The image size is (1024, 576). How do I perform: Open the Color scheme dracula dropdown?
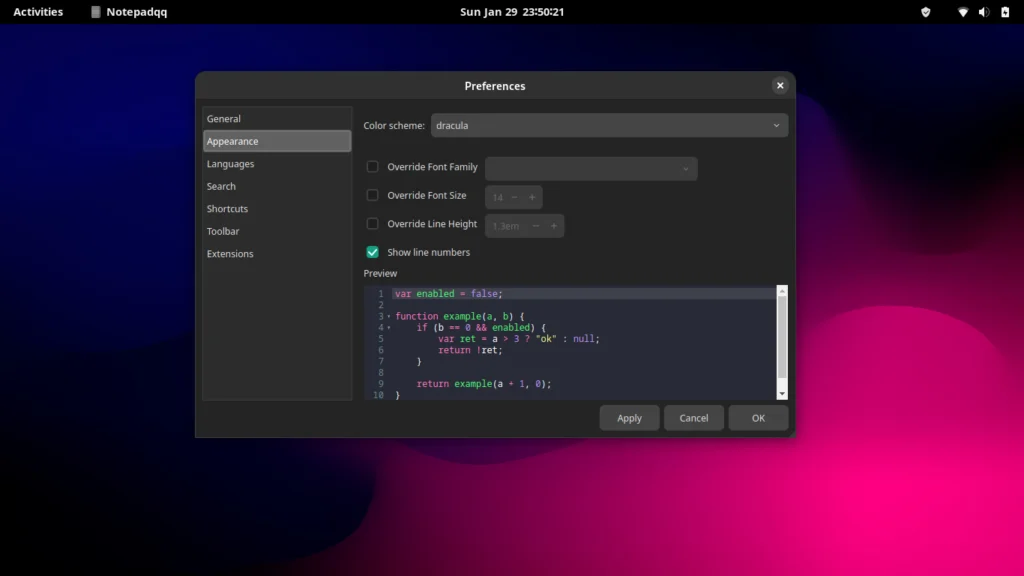tap(609, 126)
